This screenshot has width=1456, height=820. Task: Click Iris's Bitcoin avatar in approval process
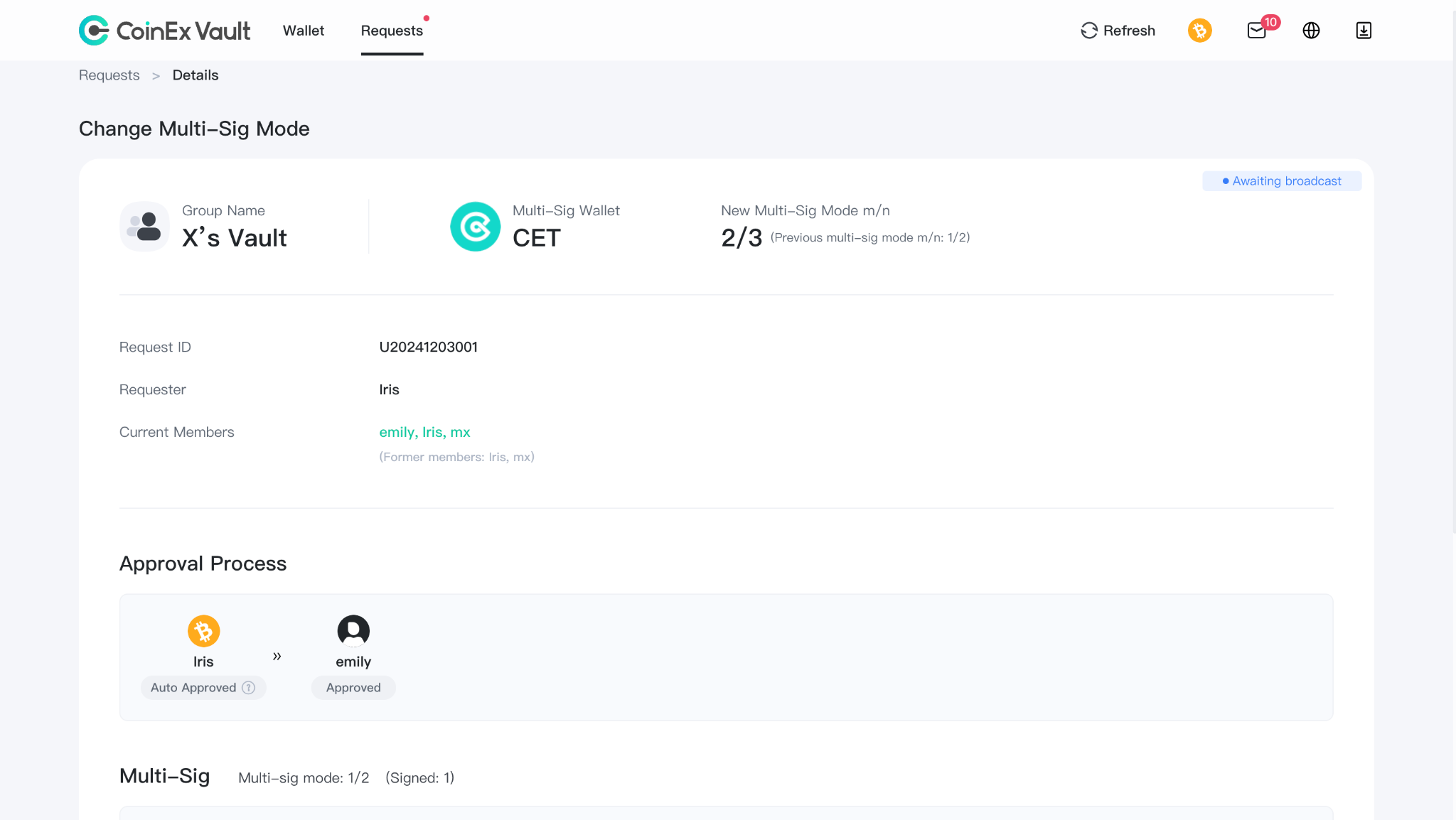(x=203, y=631)
